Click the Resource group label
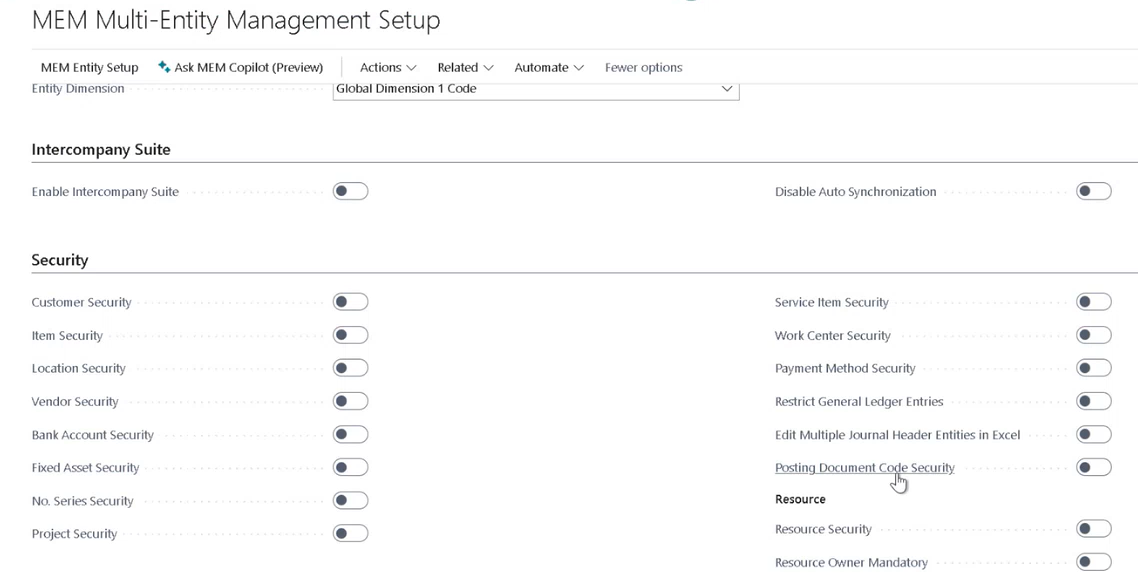 click(800, 499)
